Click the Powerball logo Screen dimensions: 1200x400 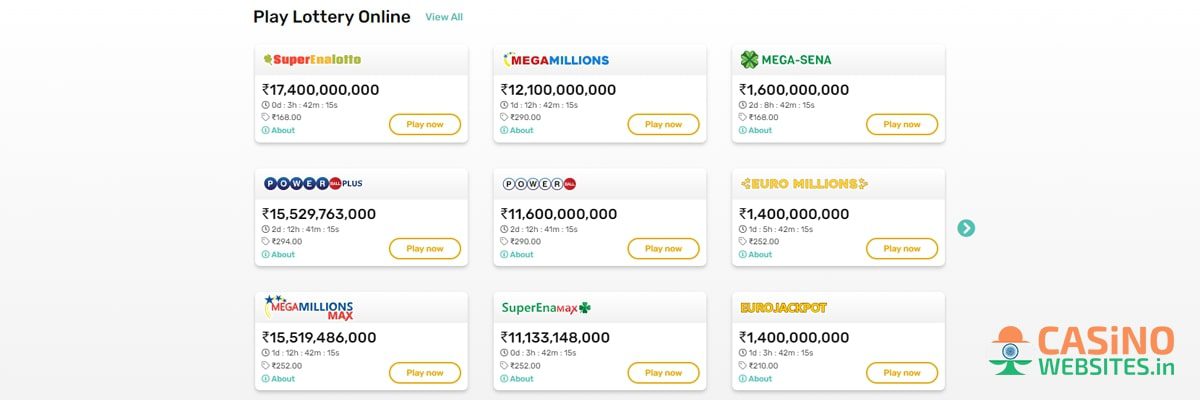540,184
